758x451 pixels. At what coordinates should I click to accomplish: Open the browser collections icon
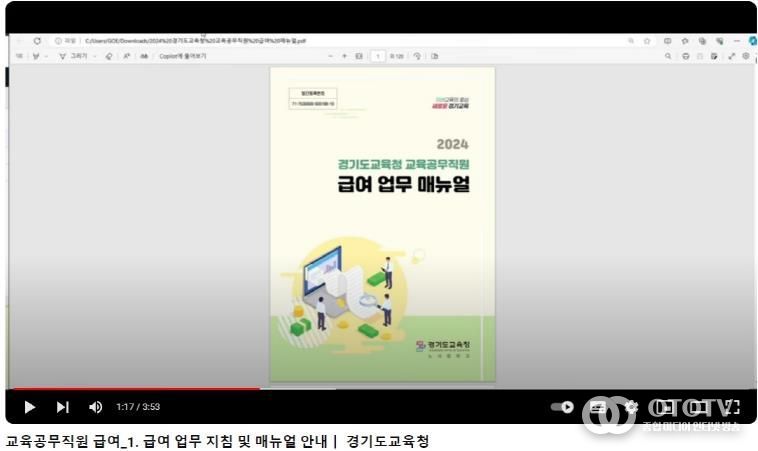702,41
